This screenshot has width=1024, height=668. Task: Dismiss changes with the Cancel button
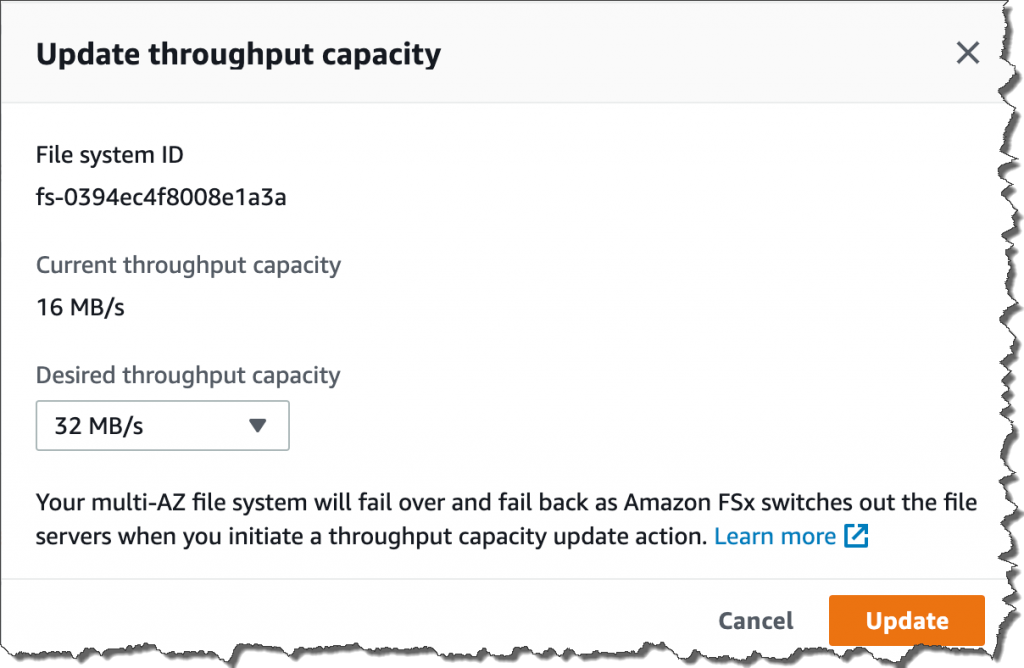click(x=756, y=620)
